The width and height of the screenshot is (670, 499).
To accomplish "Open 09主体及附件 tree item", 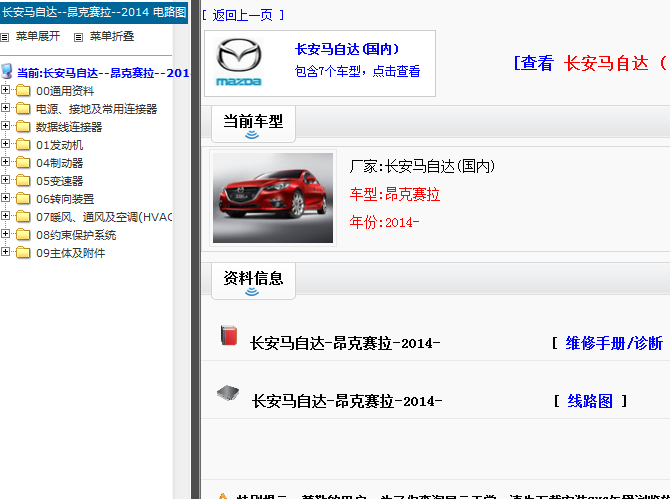I will [71, 253].
